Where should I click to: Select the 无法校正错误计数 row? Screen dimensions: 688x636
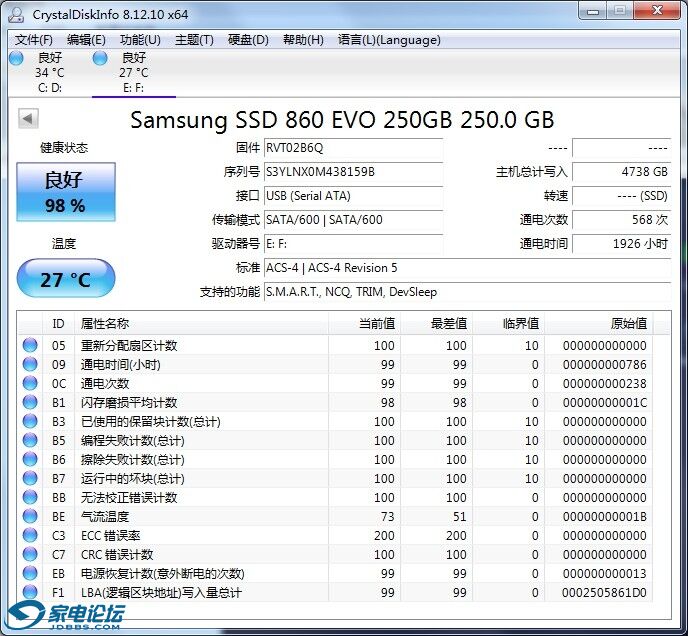[x=335, y=497]
